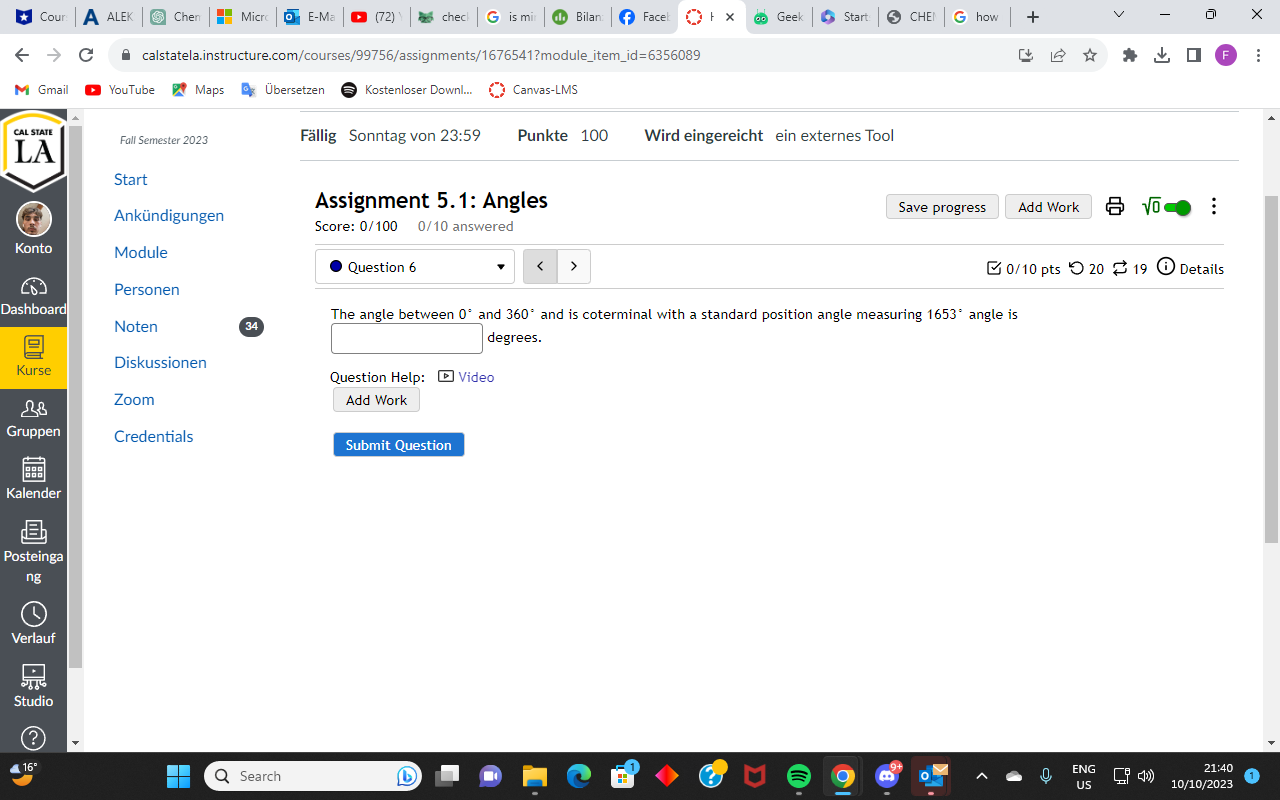
Task: Go back to previous browser page
Action: 22,55
